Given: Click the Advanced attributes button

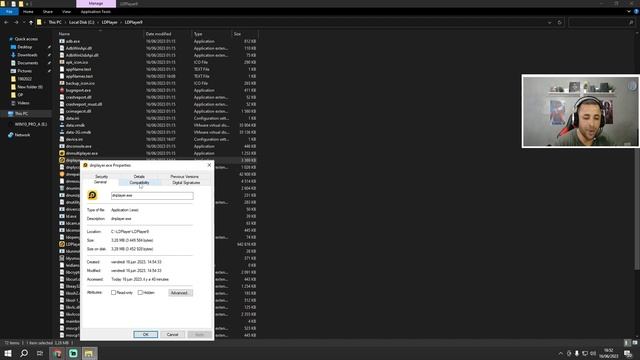Looking at the screenshot, I should (x=180, y=293).
